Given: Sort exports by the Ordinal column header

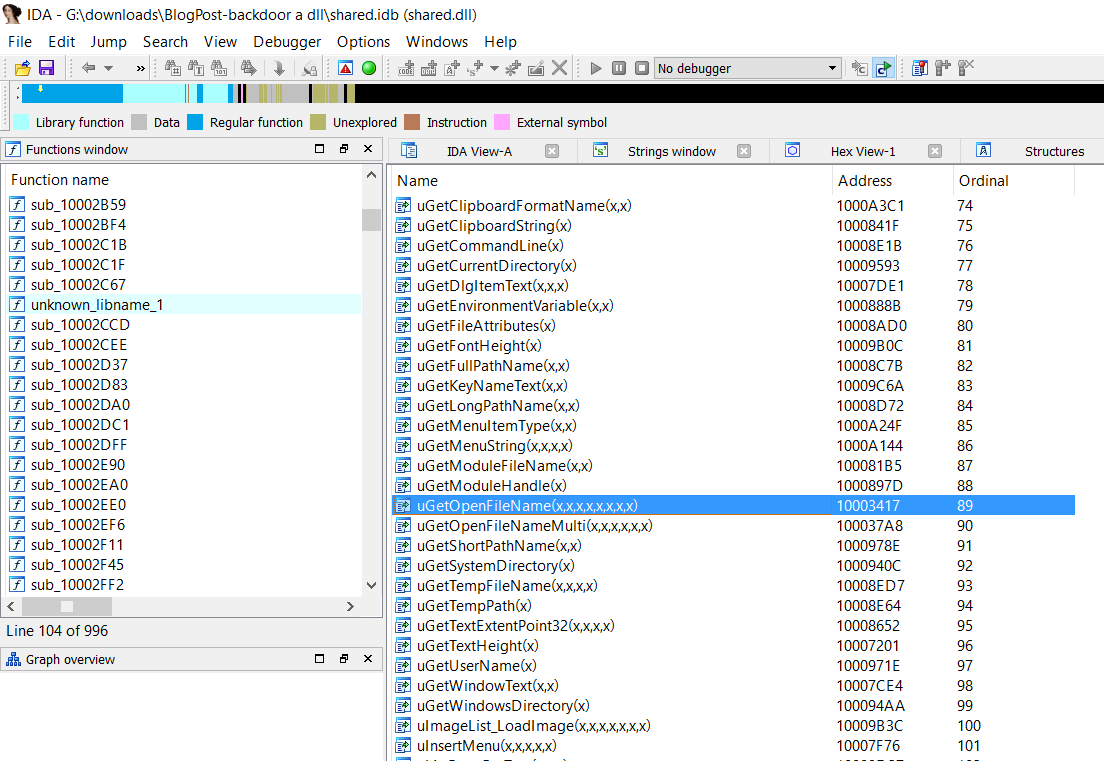Looking at the screenshot, I should (x=1013, y=181).
